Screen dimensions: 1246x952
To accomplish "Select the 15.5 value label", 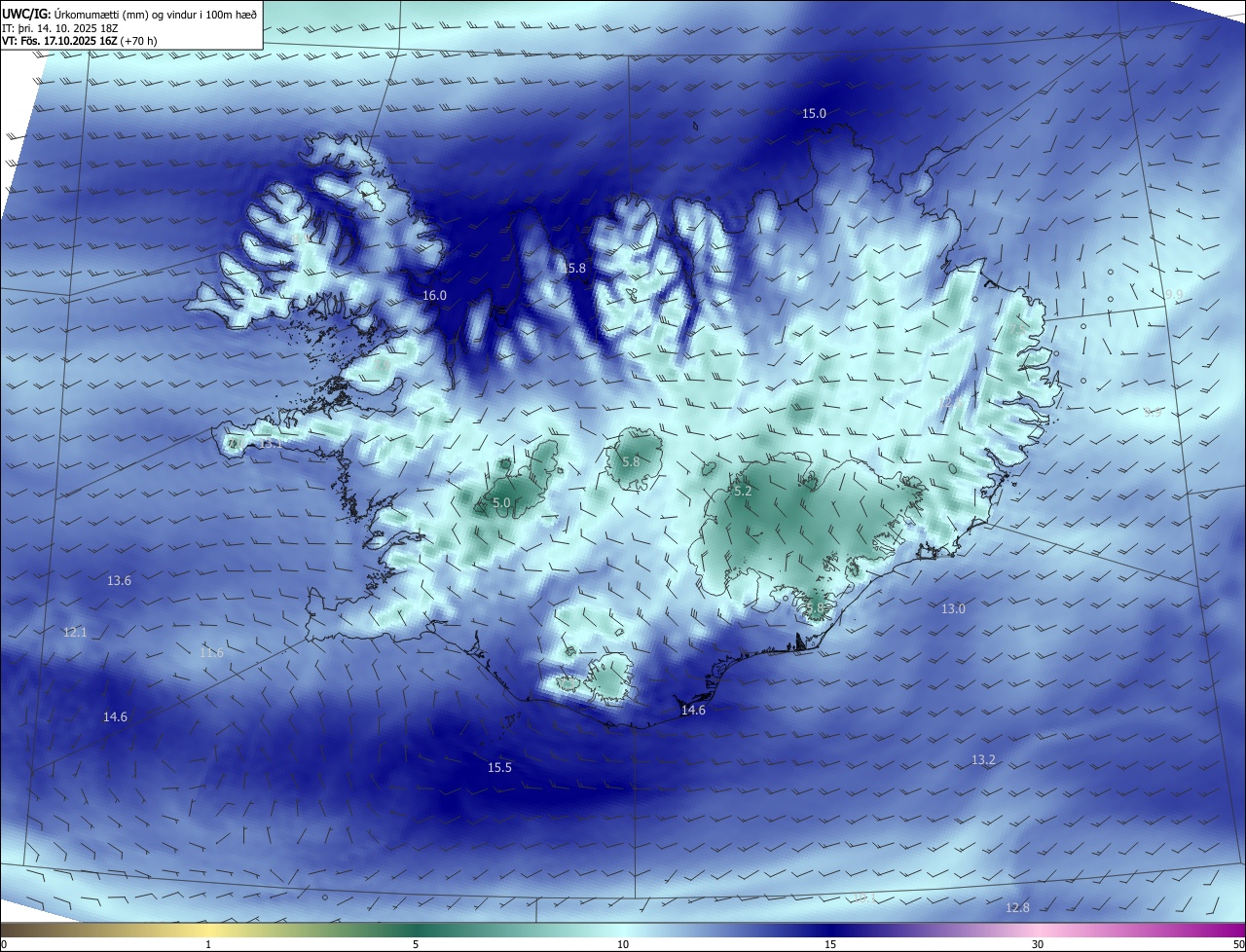I will coord(499,768).
